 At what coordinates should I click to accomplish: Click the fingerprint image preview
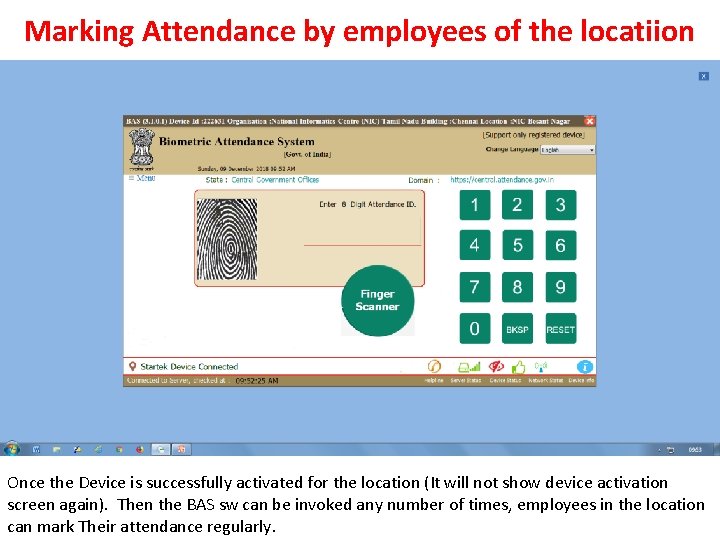pyautogui.click(x=227, y=239)
